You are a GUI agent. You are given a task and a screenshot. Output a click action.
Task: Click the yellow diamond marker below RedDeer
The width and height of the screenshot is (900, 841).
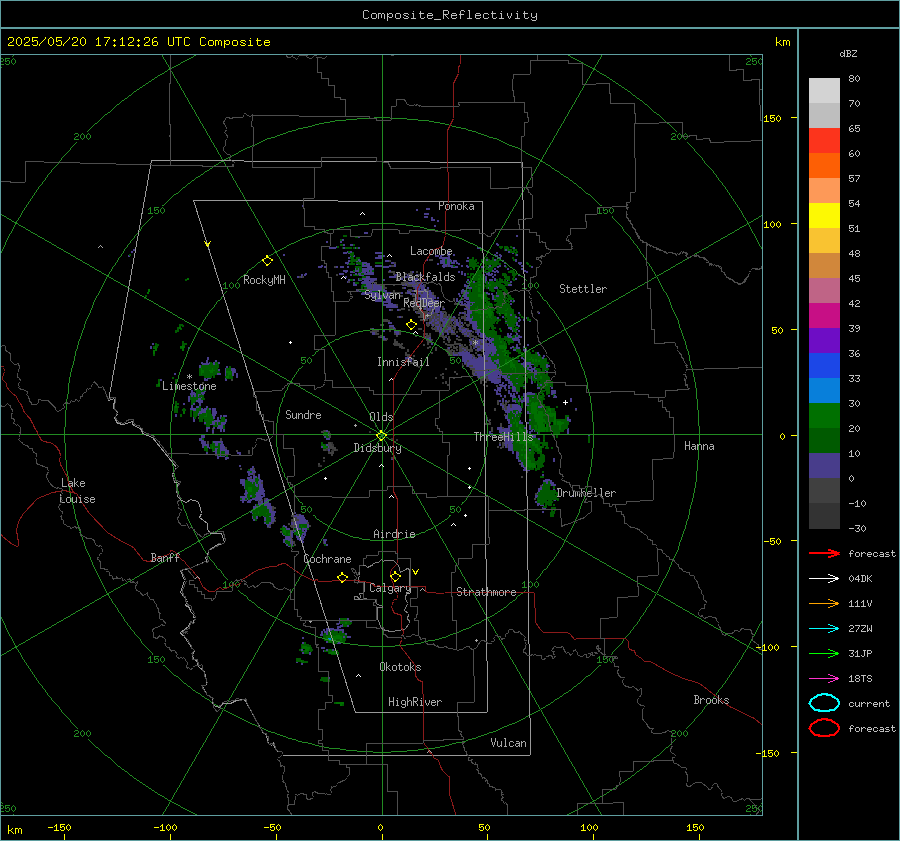click(412, 325)
